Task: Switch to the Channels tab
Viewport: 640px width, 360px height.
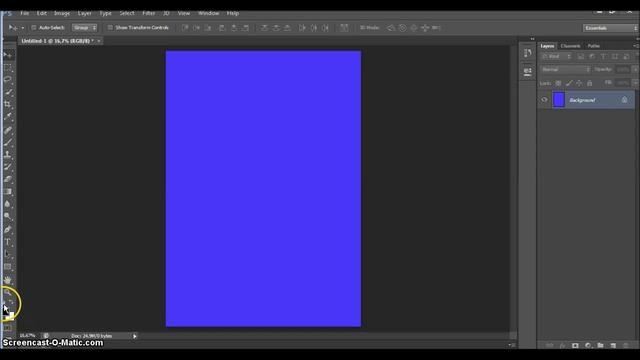Action: click(x=570, y=46)
